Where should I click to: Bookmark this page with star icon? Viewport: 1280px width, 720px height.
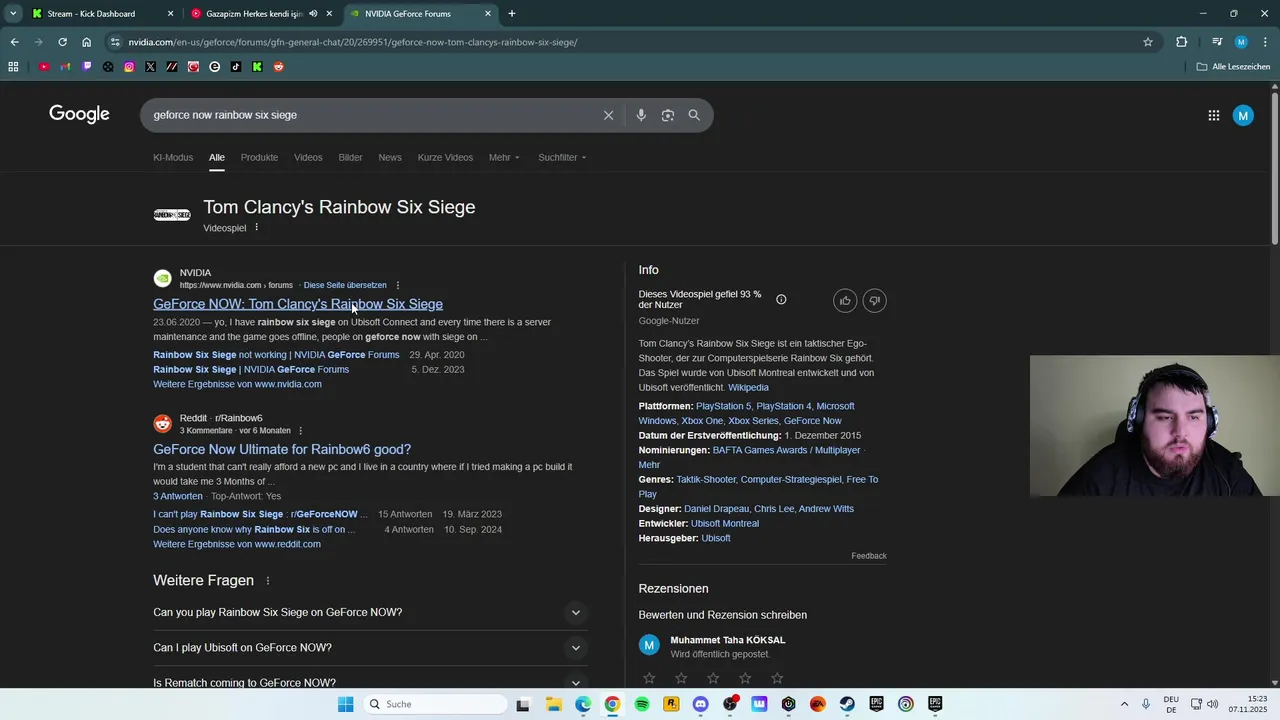pos(1148,42)
